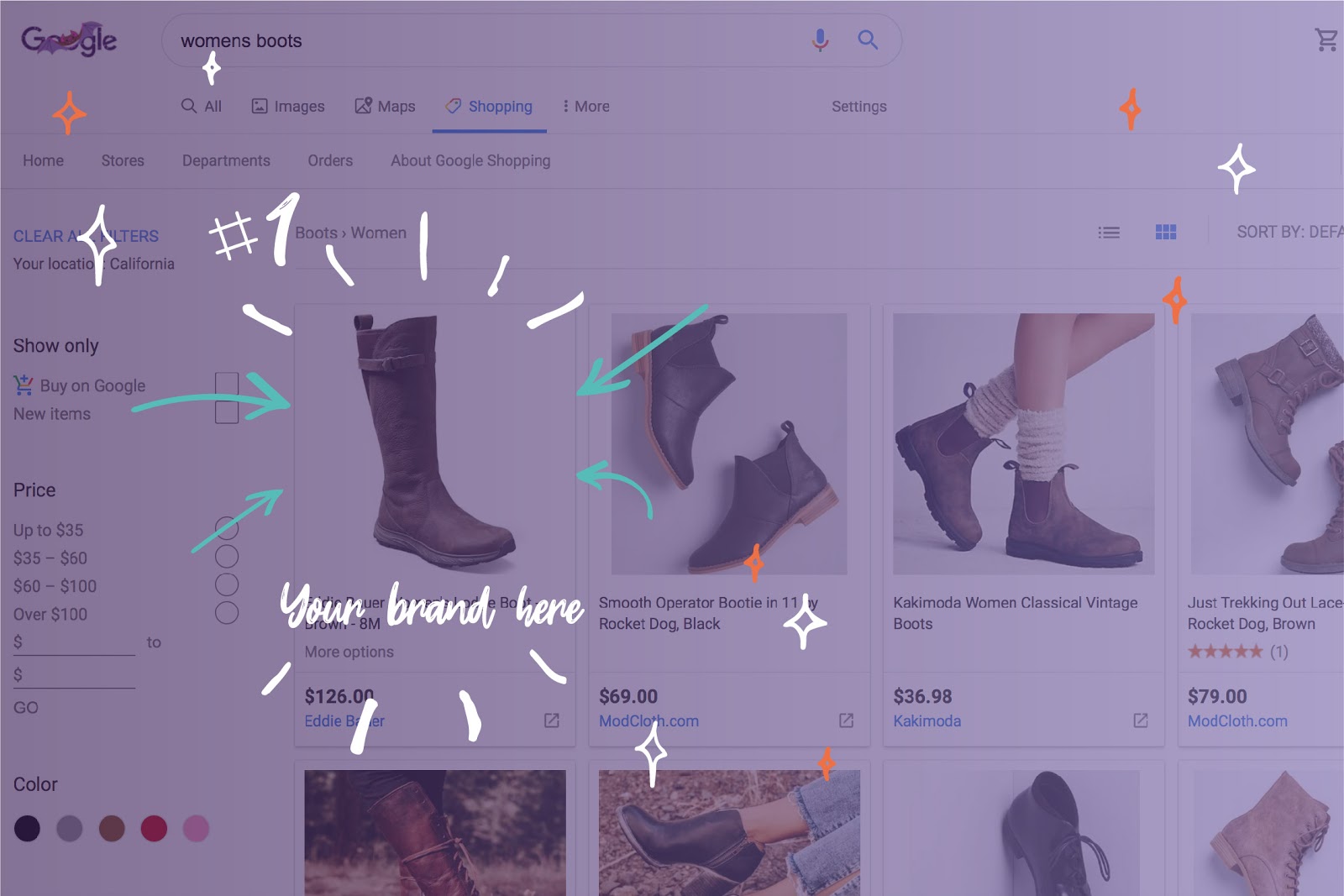The height and width of the screenshot is (896, 1344).
Task: Click the search magnifier icon
Action: coord(868,39)
